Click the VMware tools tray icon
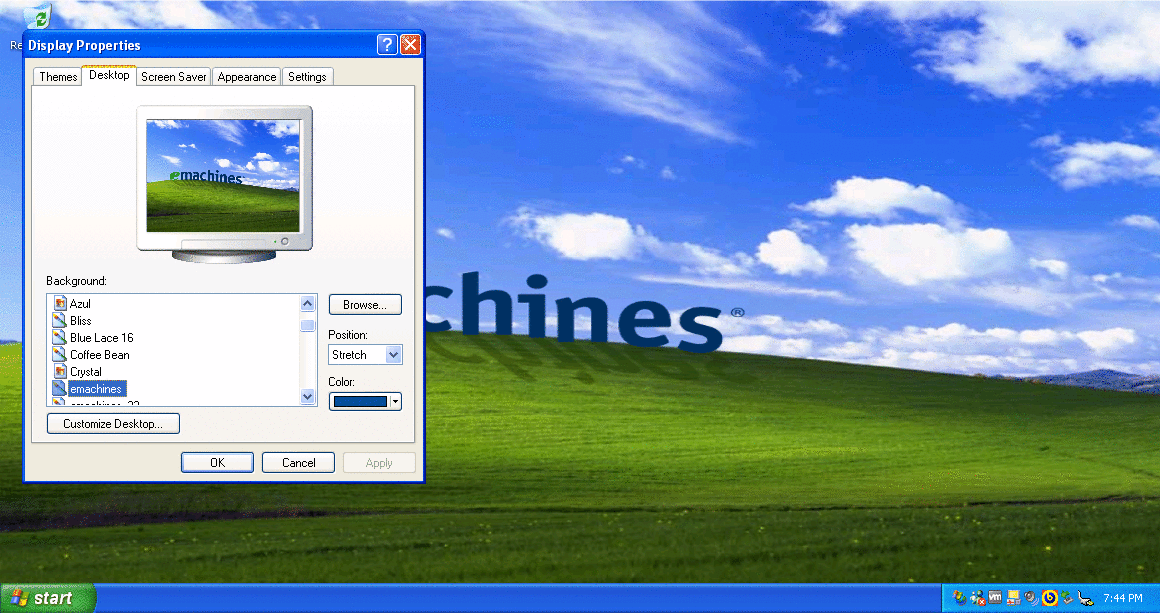1160x613 pixels. [995, 598]
